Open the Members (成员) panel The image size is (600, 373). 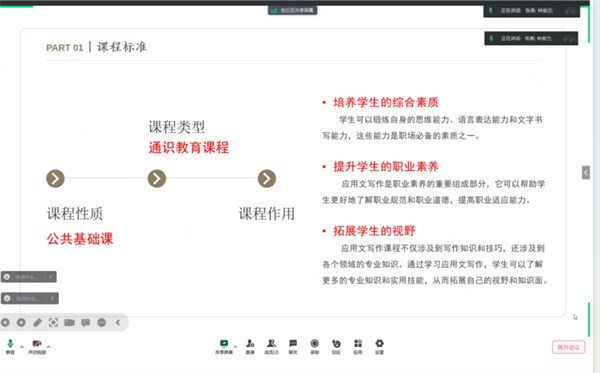point(271,346)
